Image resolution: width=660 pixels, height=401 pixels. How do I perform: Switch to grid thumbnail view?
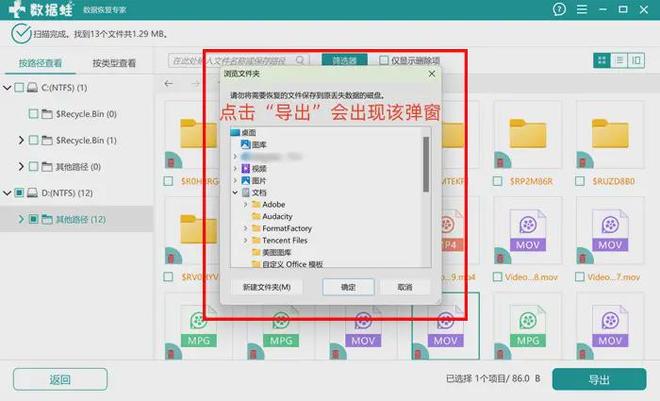pos(602,61)
